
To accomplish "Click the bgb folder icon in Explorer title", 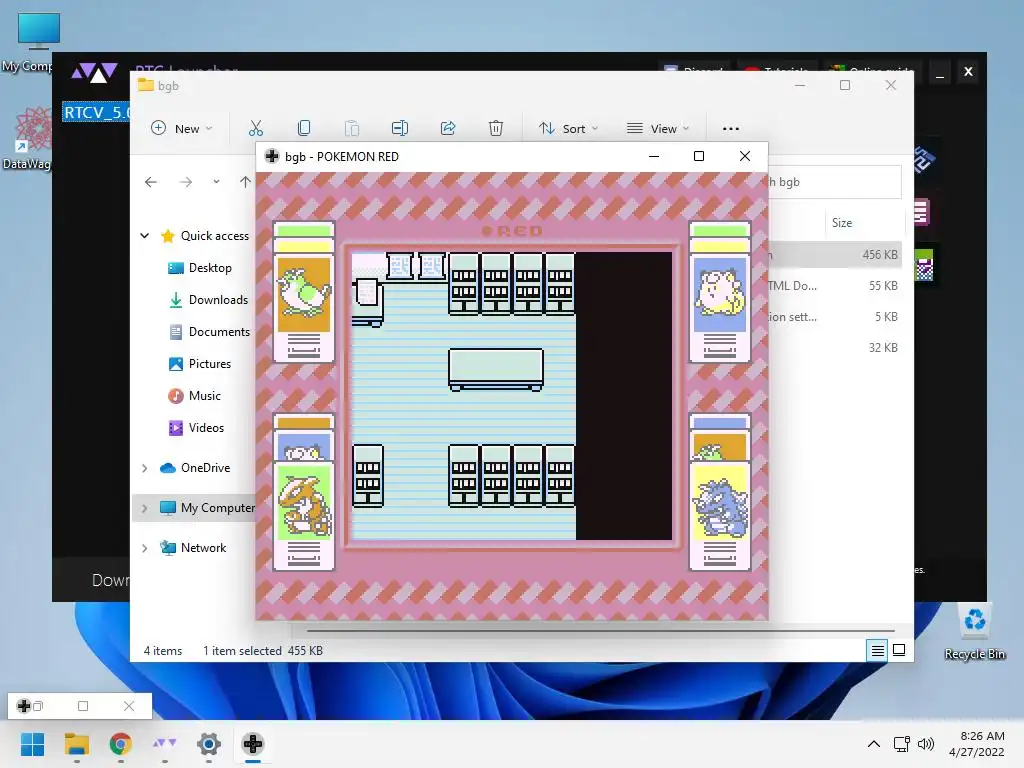I will click(x=146, y=86).
